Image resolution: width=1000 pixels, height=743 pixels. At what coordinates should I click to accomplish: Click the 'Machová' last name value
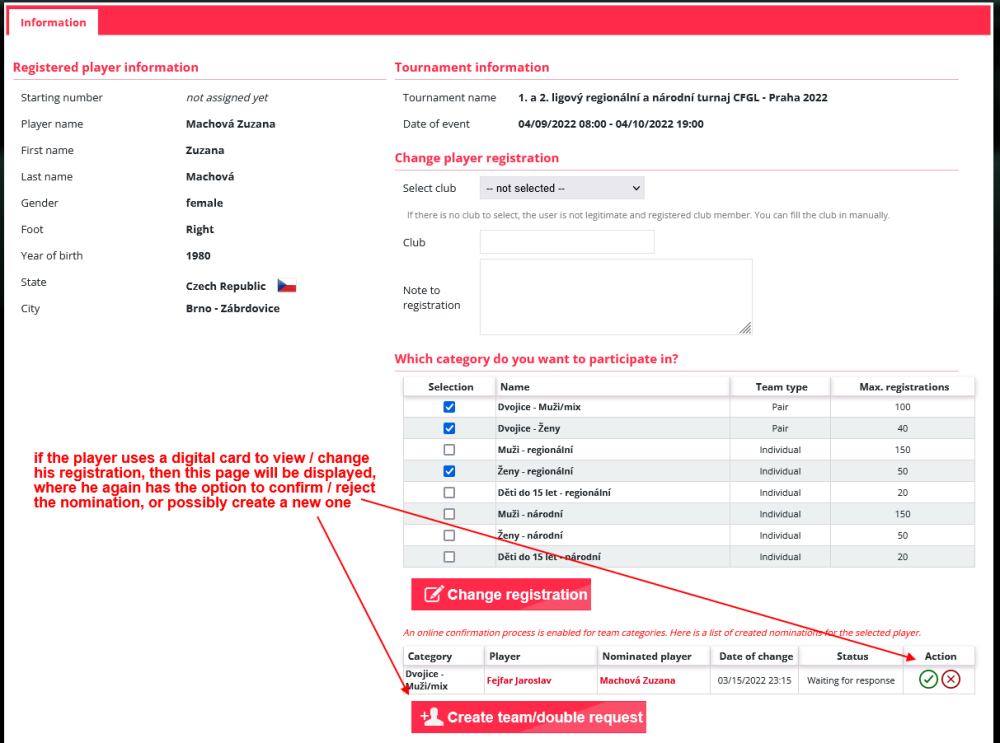click(210, 177)
